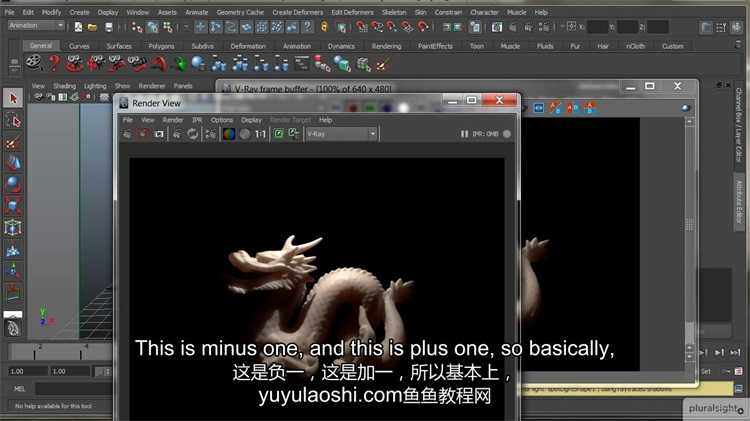The width and height of the screenshot is (750, 421).
Task: Select the Move tool in the toolbox
Action: (x=13, y=163)
